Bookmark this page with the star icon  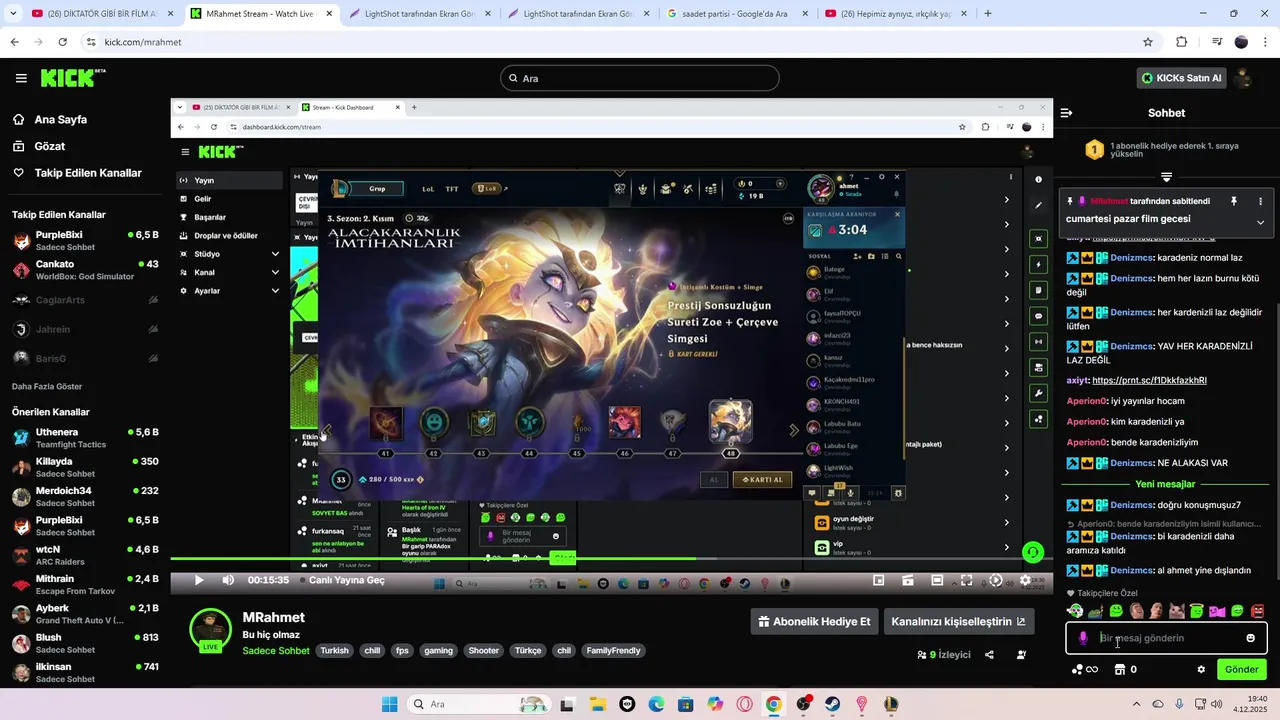1148,42
